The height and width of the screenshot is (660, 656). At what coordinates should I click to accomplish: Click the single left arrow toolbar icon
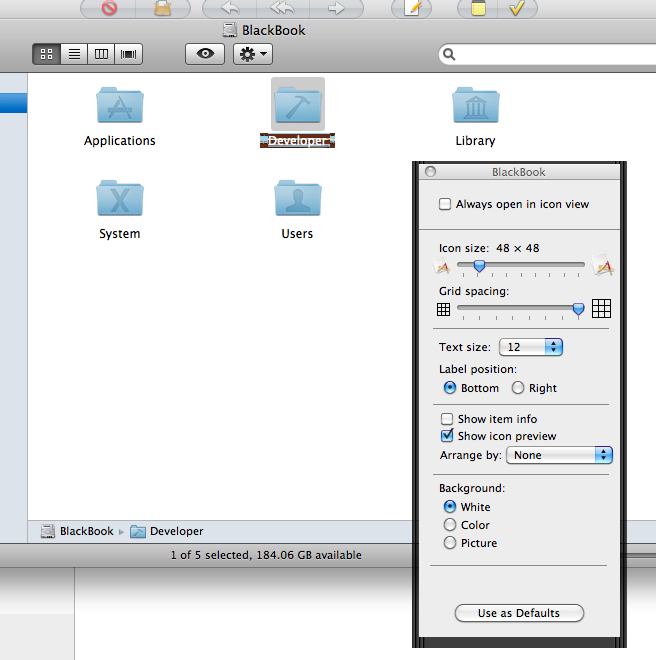pyautogui.click(x=230, y=8)
